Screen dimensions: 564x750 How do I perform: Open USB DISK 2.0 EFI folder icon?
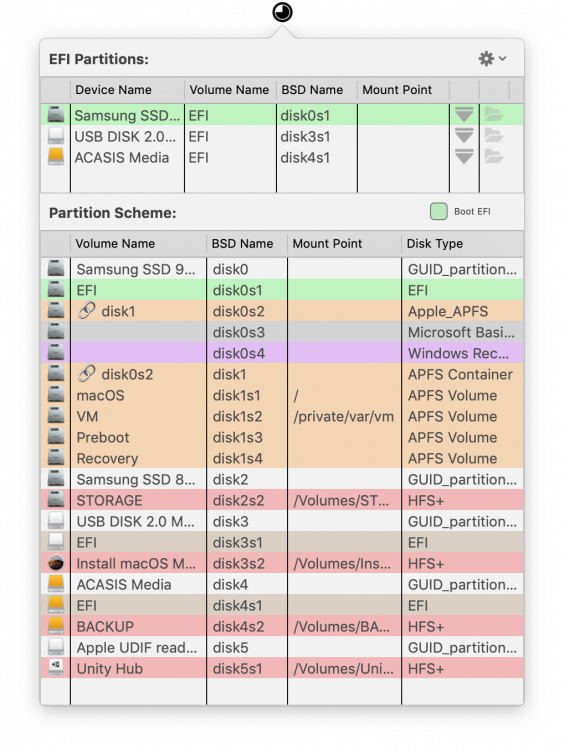tap(494, 136)
